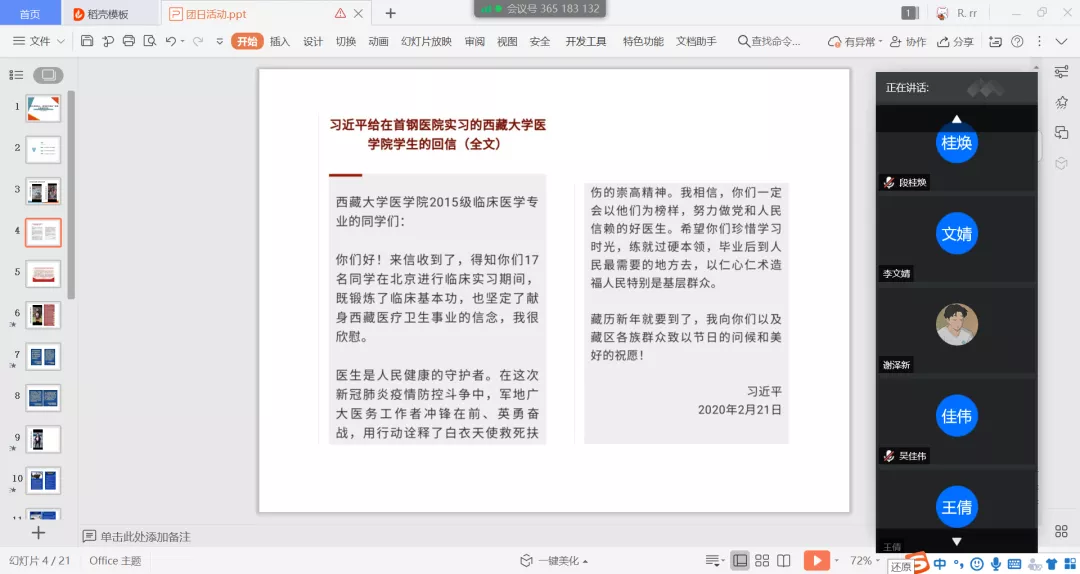
Task: Add a new slide with plus button
Action: tap(39, 533)
